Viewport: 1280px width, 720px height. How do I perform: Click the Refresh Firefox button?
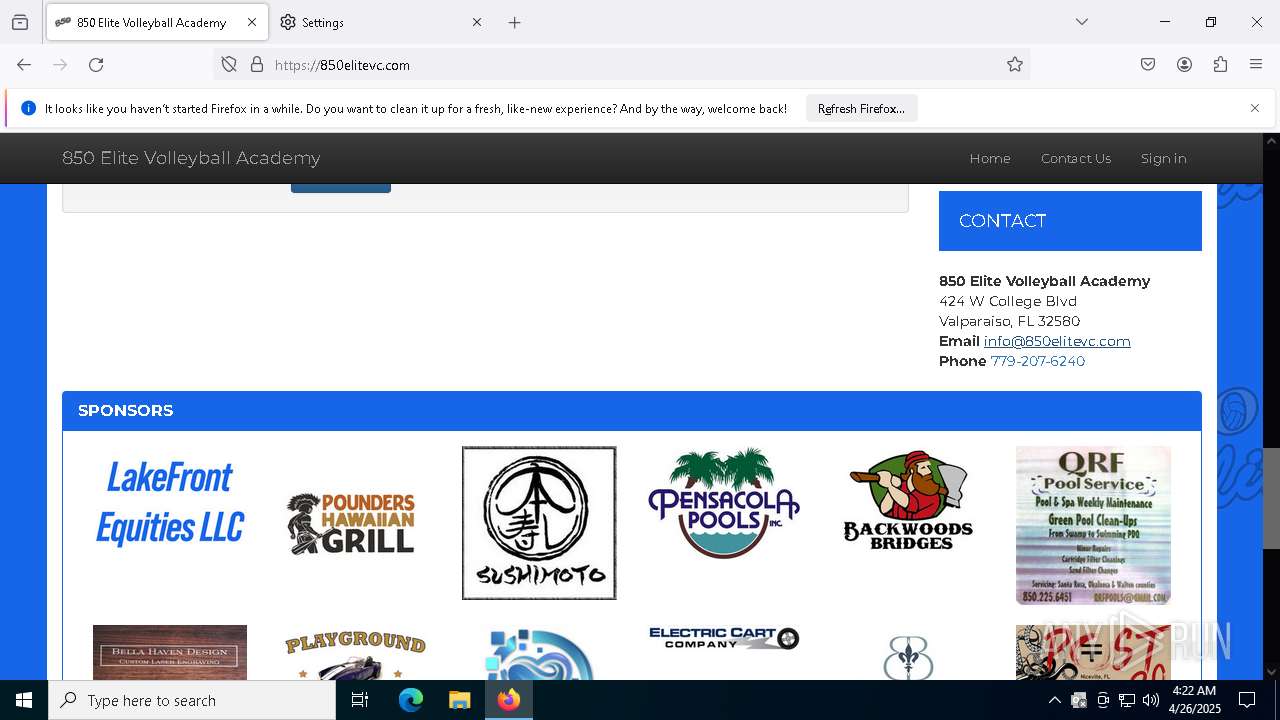tap(861, 108)
